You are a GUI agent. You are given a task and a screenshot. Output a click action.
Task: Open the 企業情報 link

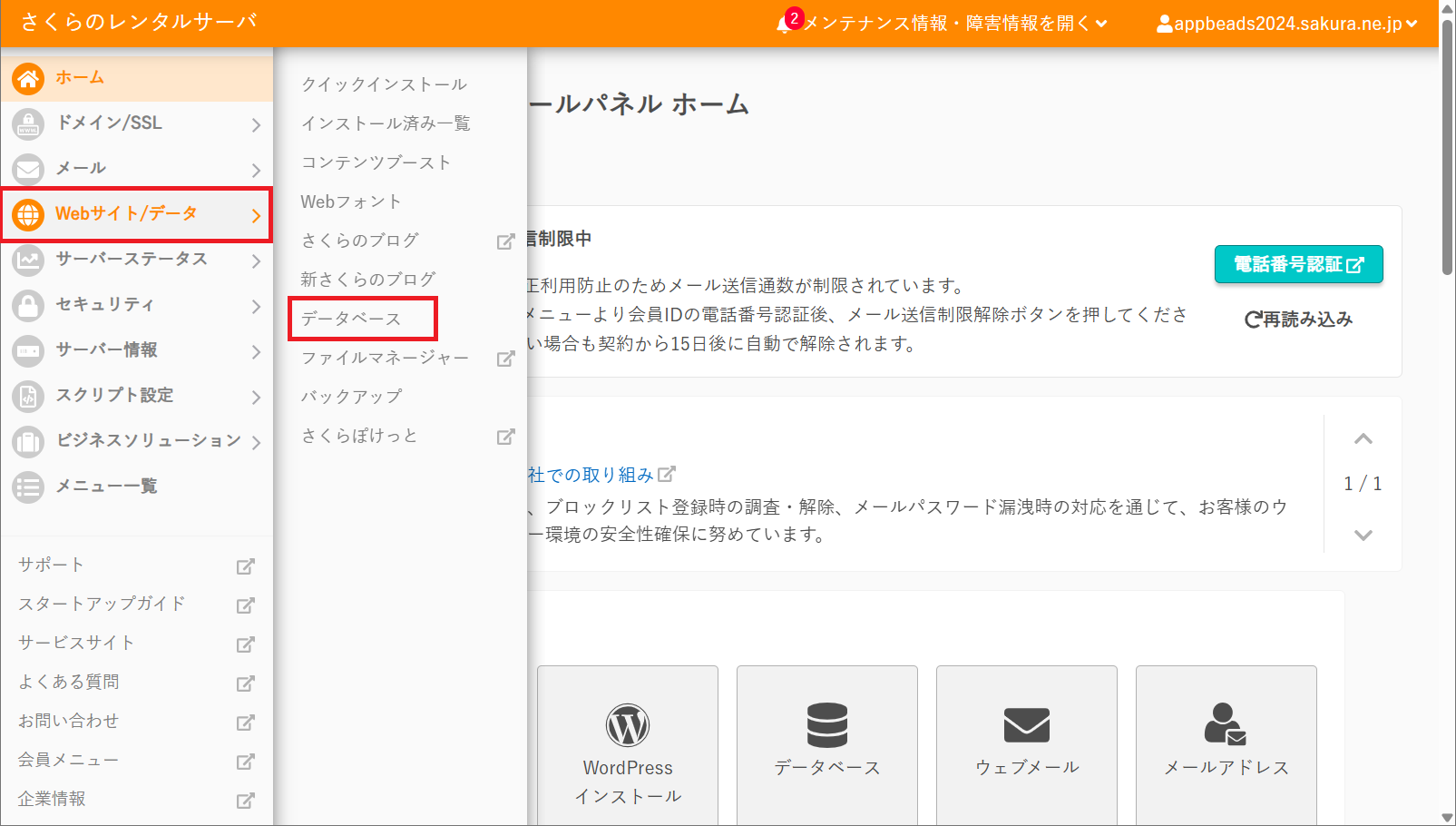pos(52,799)
